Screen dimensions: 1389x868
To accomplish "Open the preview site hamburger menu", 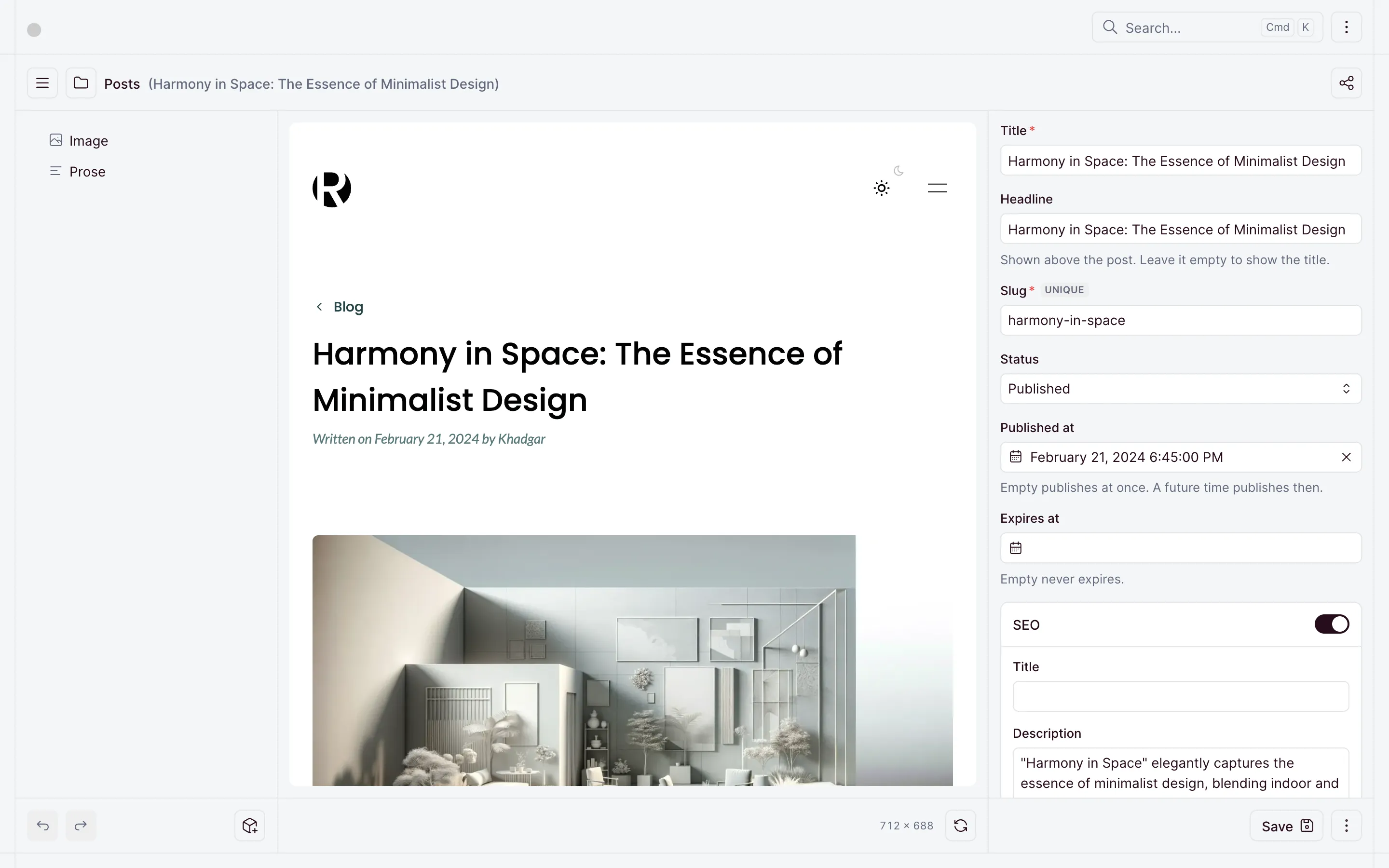I will point(937,188).
